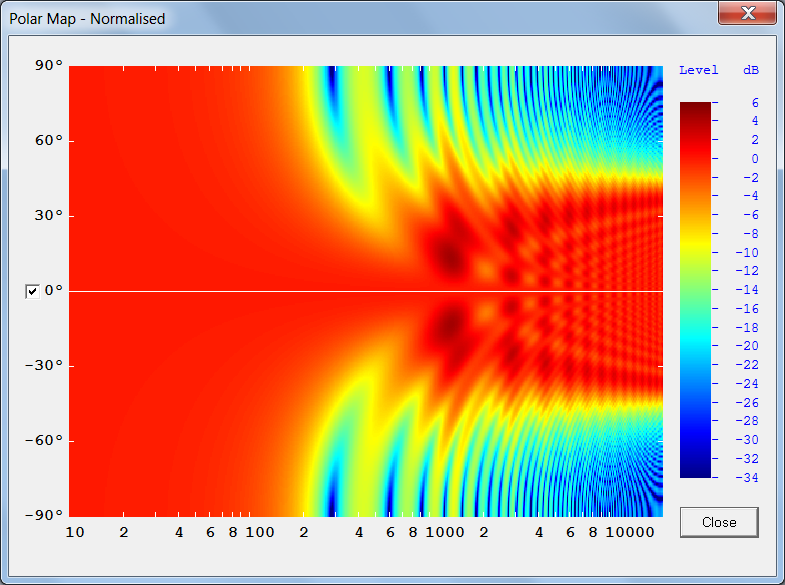Click the 'Level' legend heading

point(698,70)
